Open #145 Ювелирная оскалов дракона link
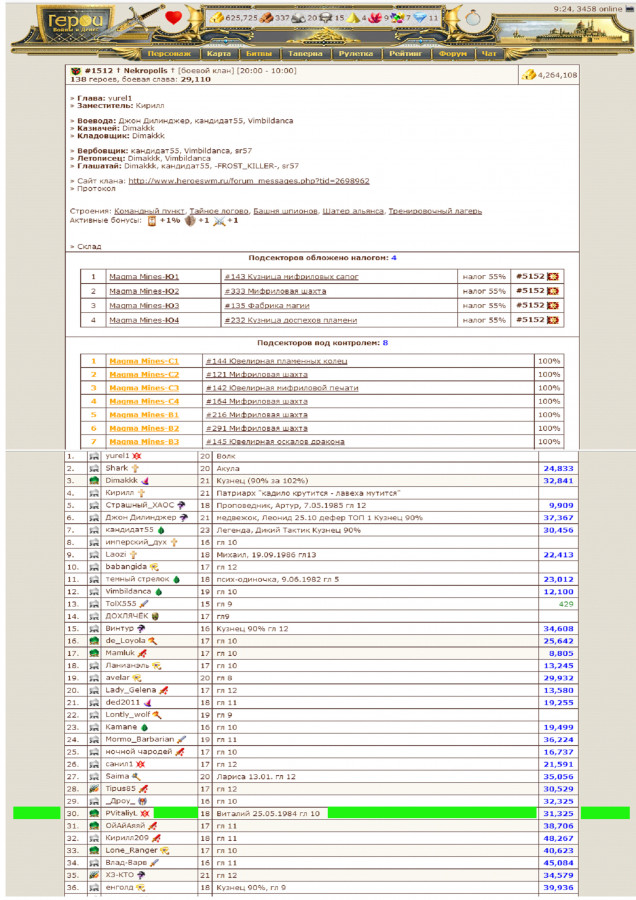636x900 pixels. tap(275, 441)
